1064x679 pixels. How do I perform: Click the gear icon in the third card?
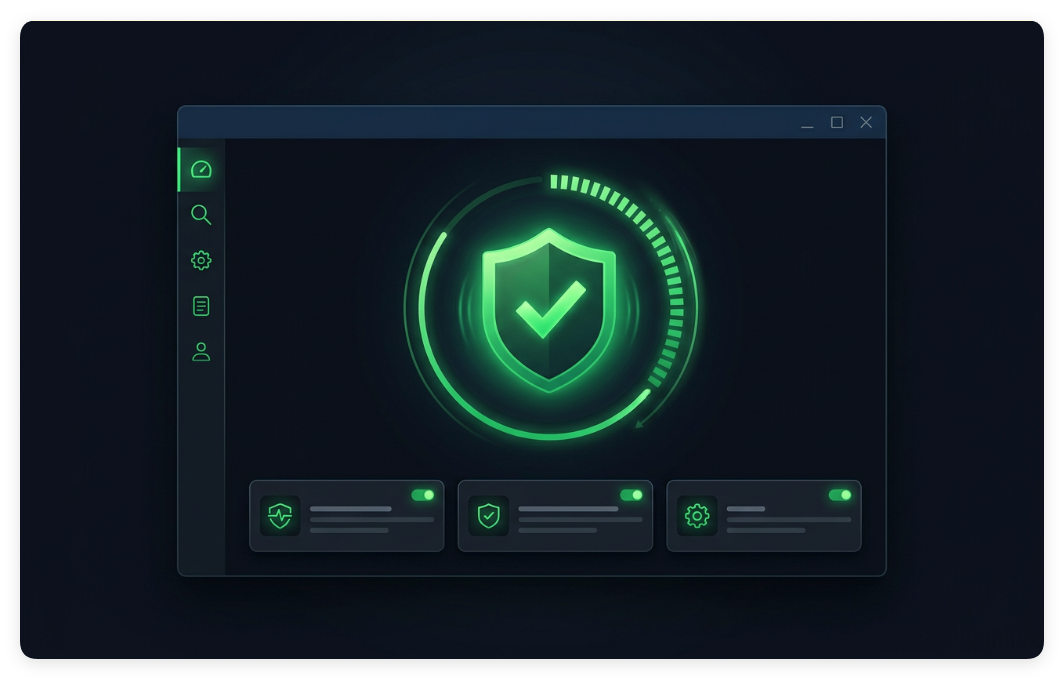click(697, 516)
